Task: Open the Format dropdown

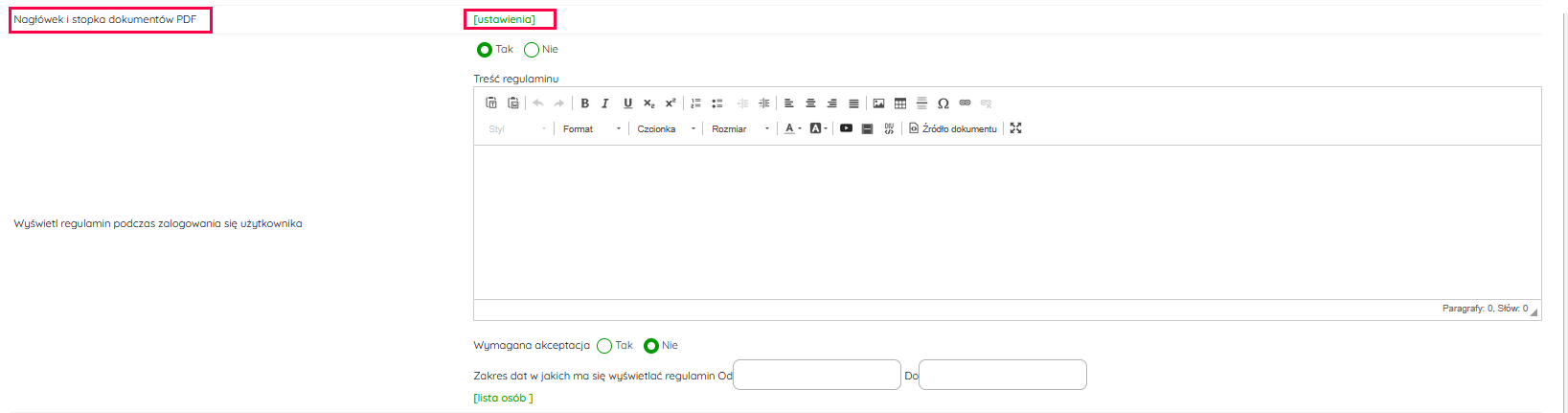Action: click(x=591, y=128)
